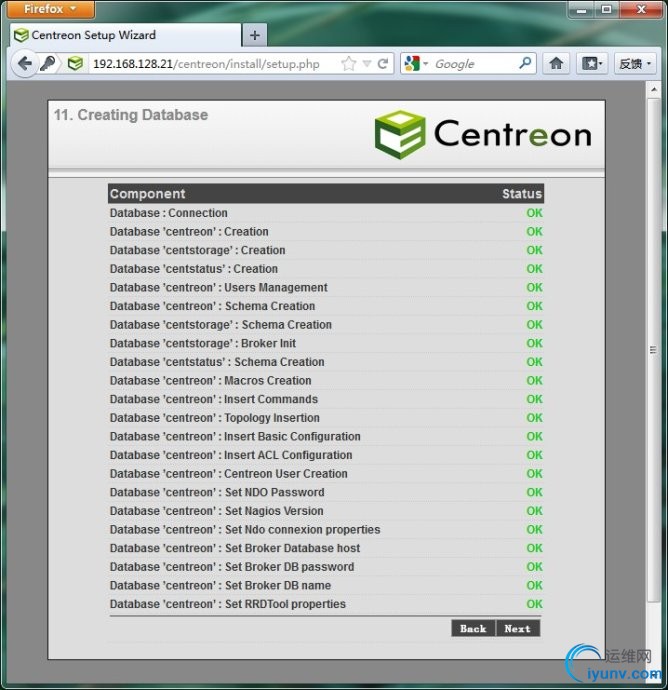The image size is (668, 690).
Task: Go to home page via house icon
Action: (x=556, y=64)
